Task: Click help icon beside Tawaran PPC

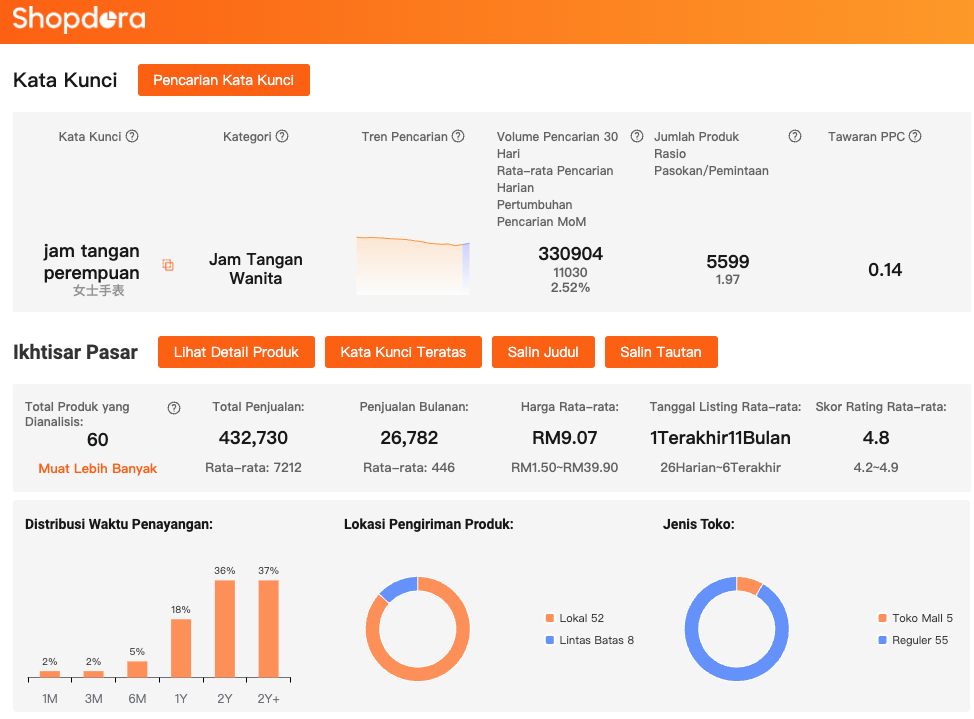Action: point(915,137)
